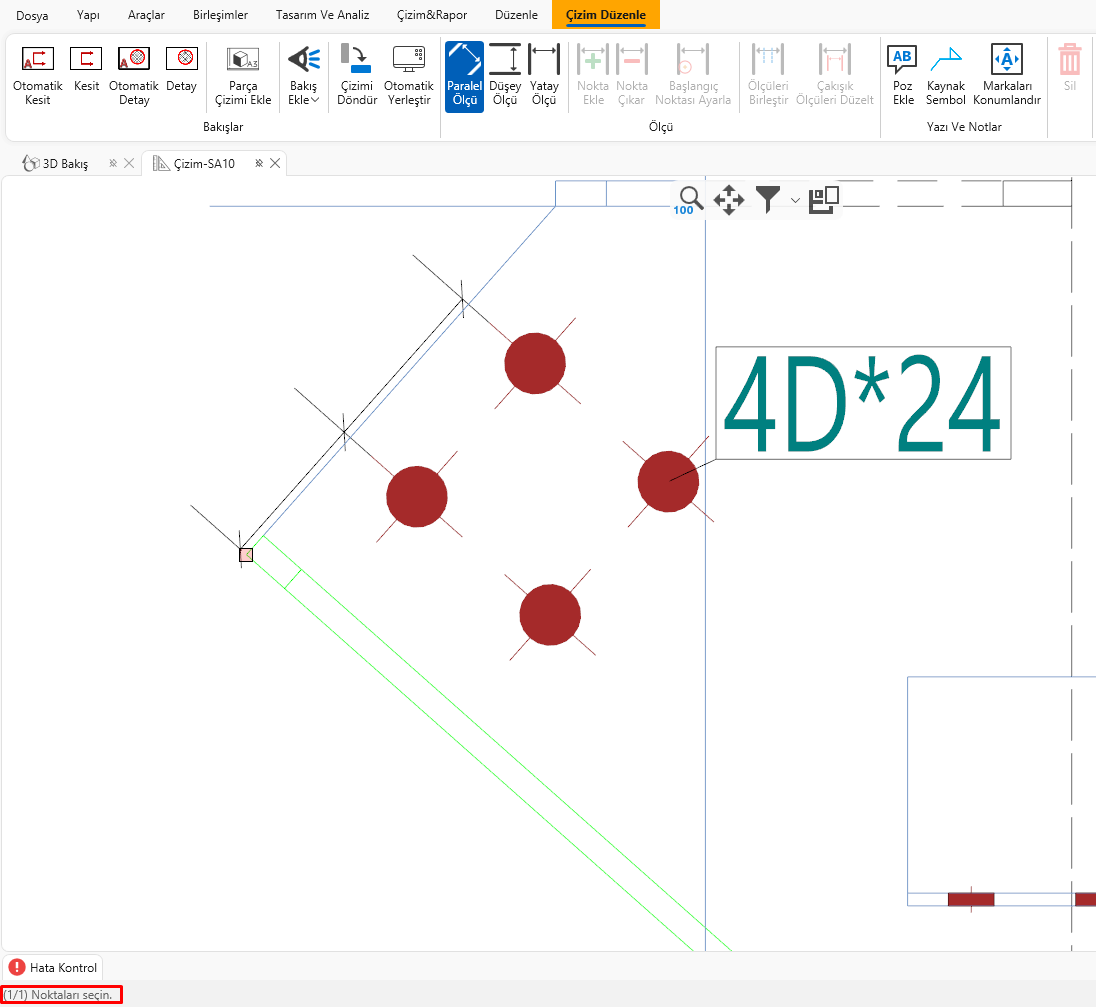Image resolution: width=1096 pixels, height=1007 pixels.
Task: Toggle the active Paralel Ölçü tool
Action: point(464,75)
